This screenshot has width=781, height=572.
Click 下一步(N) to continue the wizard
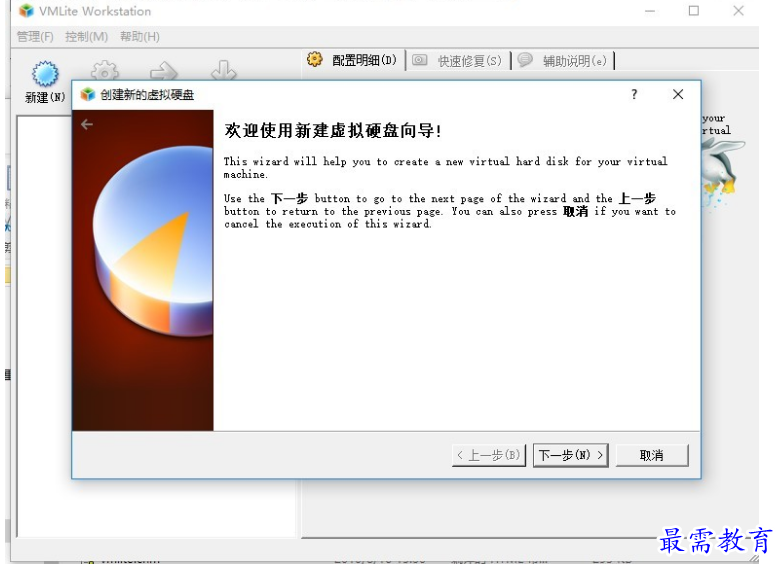570,455
